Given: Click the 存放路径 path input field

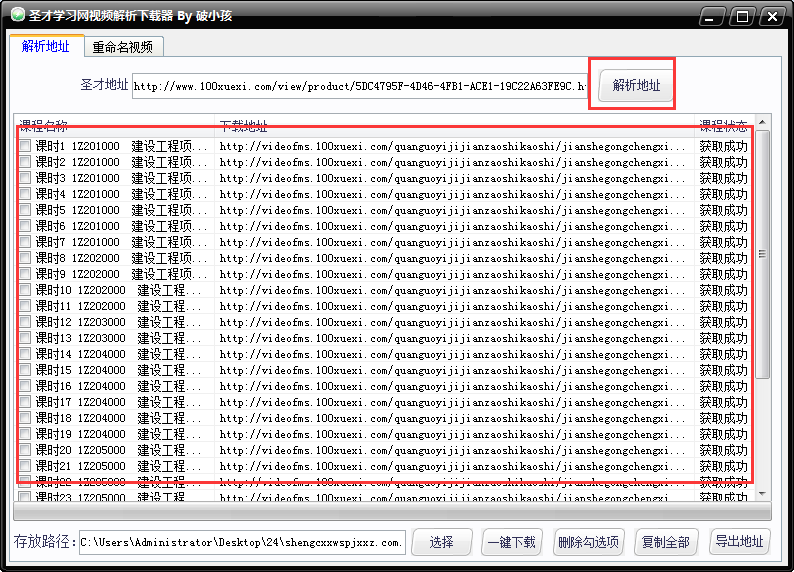Looking at the screenshot, I should pyautogui.click(x=242, y=543).
